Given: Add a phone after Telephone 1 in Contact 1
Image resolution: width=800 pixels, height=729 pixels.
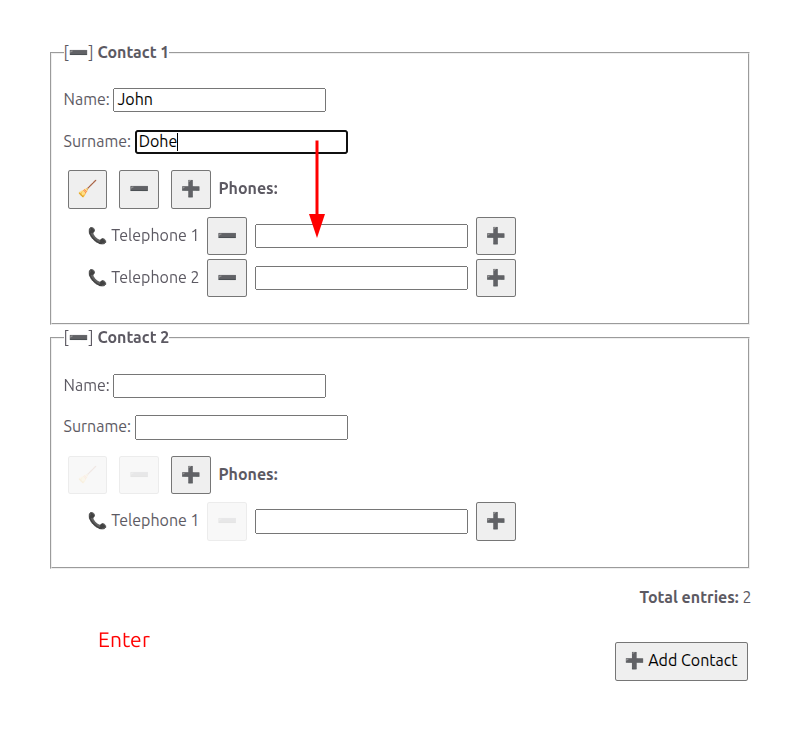Looking at the screenshot, I should point(496,235).
